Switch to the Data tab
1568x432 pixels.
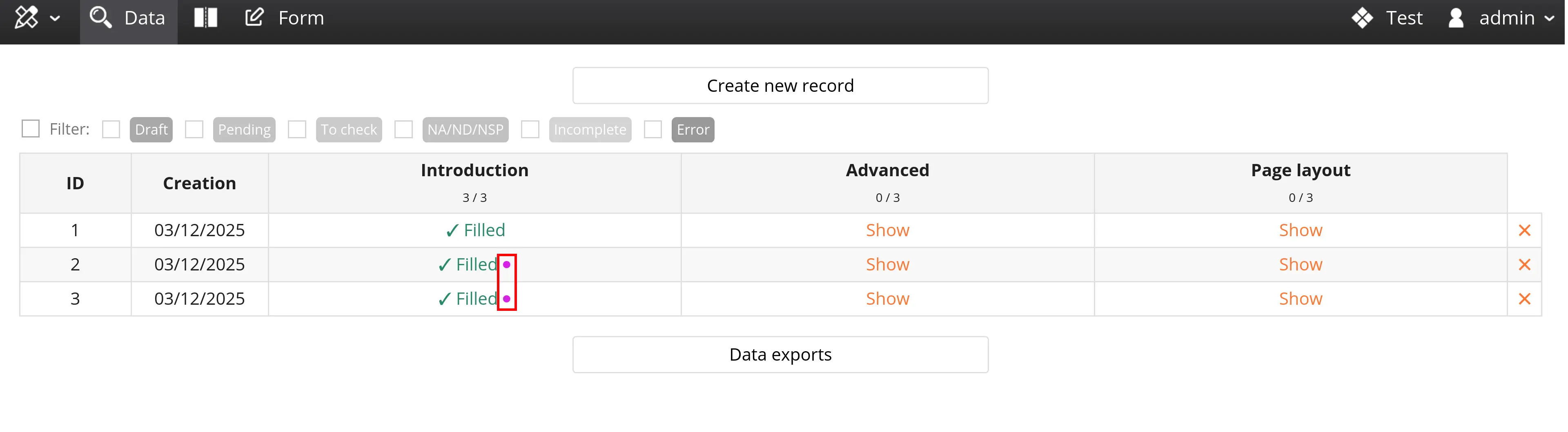click(129, 18)
